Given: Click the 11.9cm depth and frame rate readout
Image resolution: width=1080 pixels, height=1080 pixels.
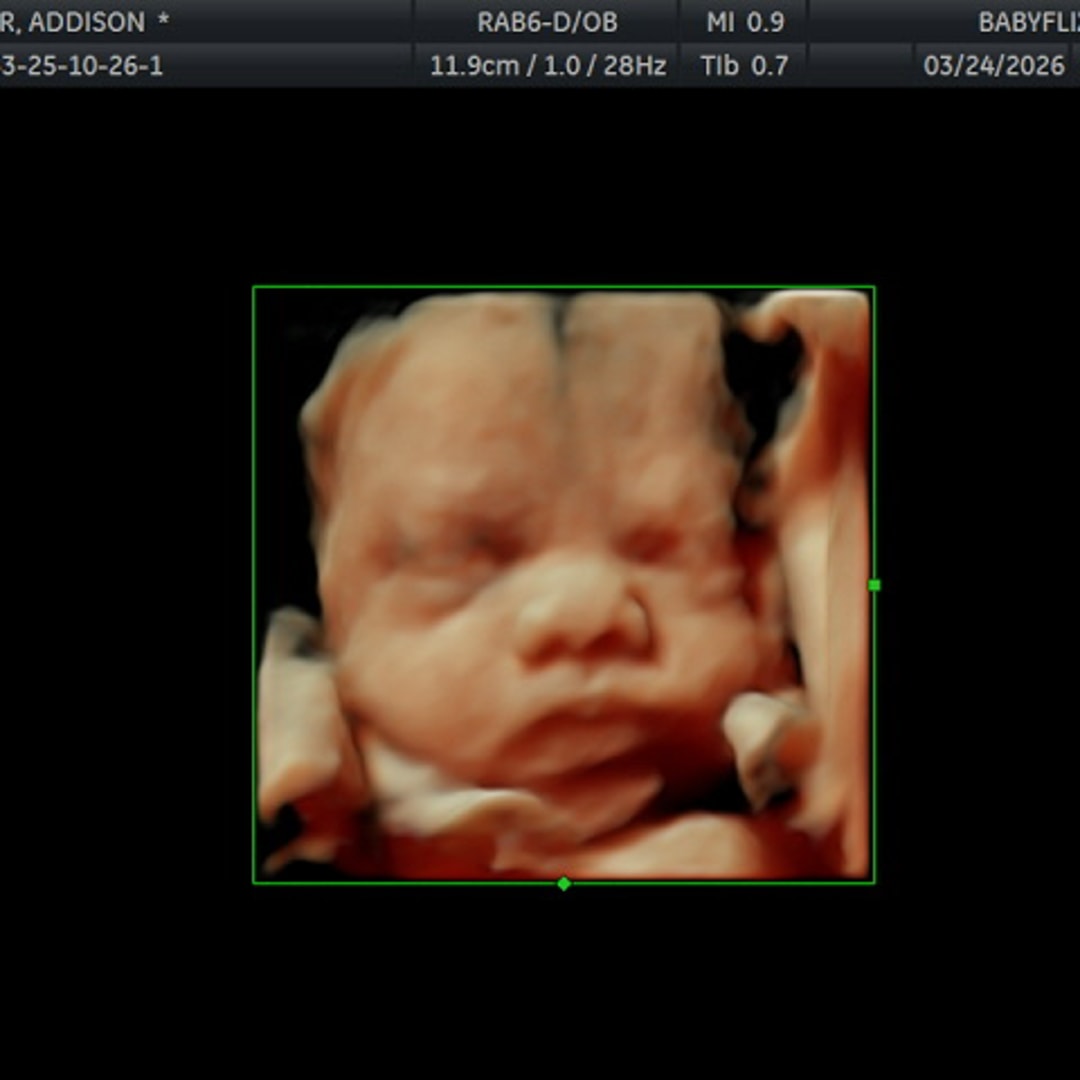Looking at the screenshot, I should tap(547, 66).
